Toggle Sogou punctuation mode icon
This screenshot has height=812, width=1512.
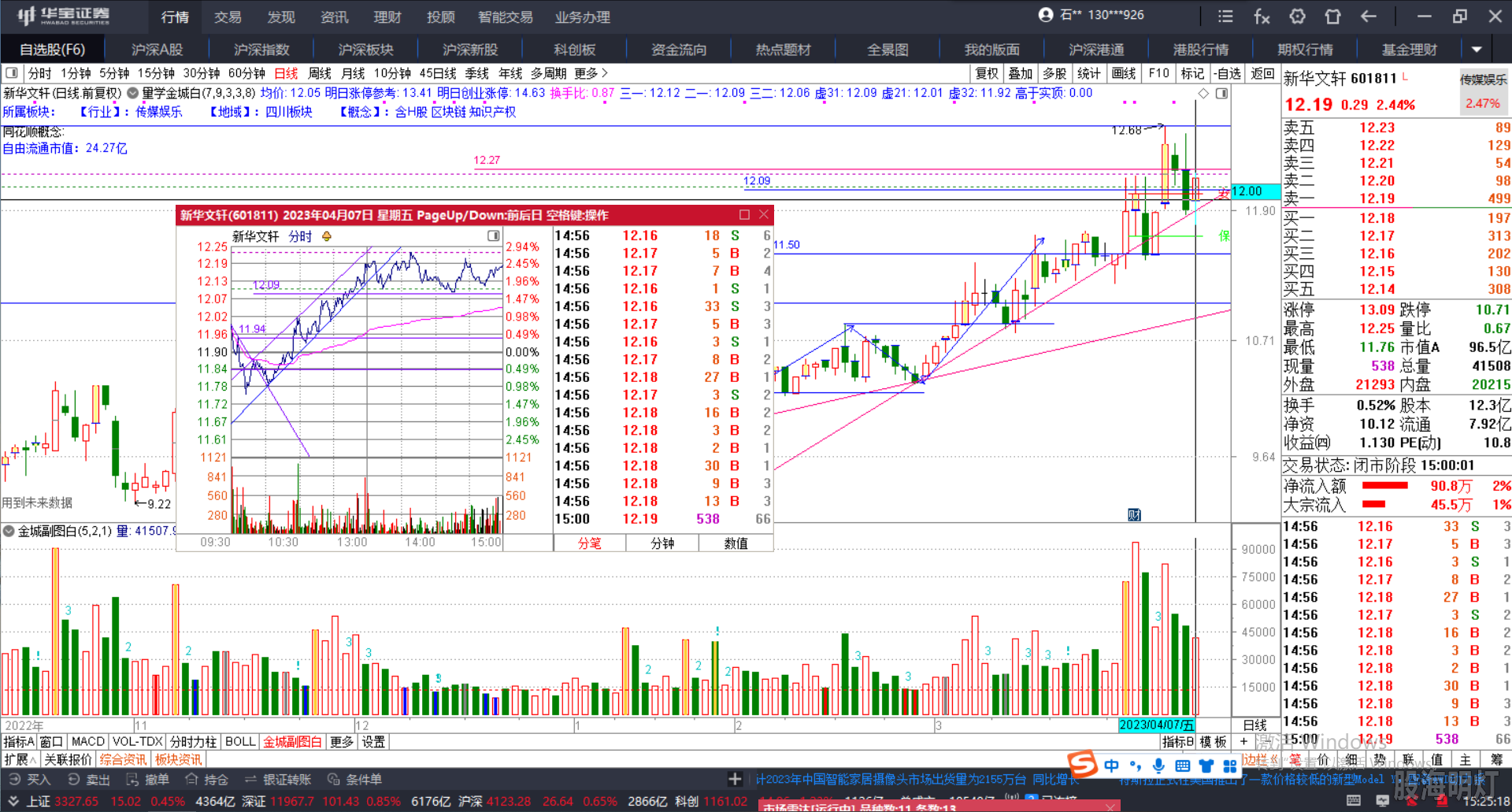[1135, 766]
